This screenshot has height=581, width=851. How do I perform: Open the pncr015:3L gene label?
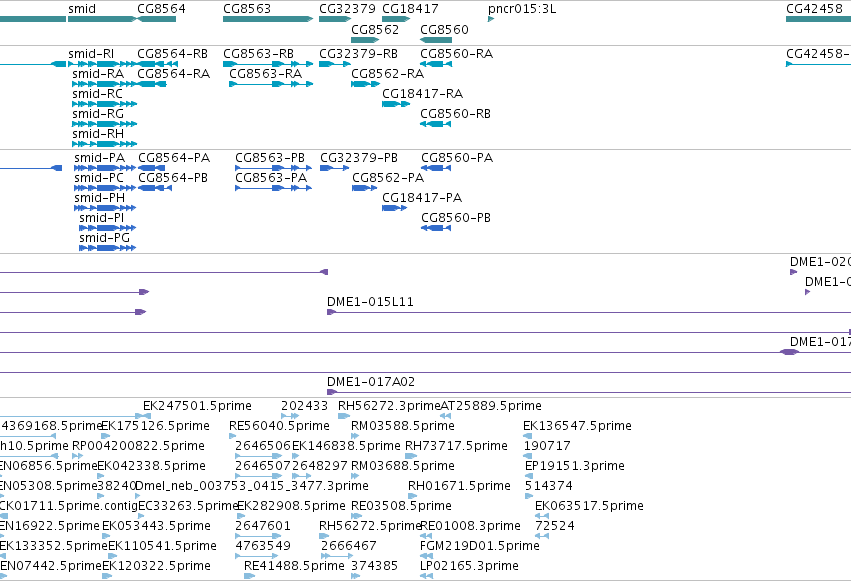[522, 9]
